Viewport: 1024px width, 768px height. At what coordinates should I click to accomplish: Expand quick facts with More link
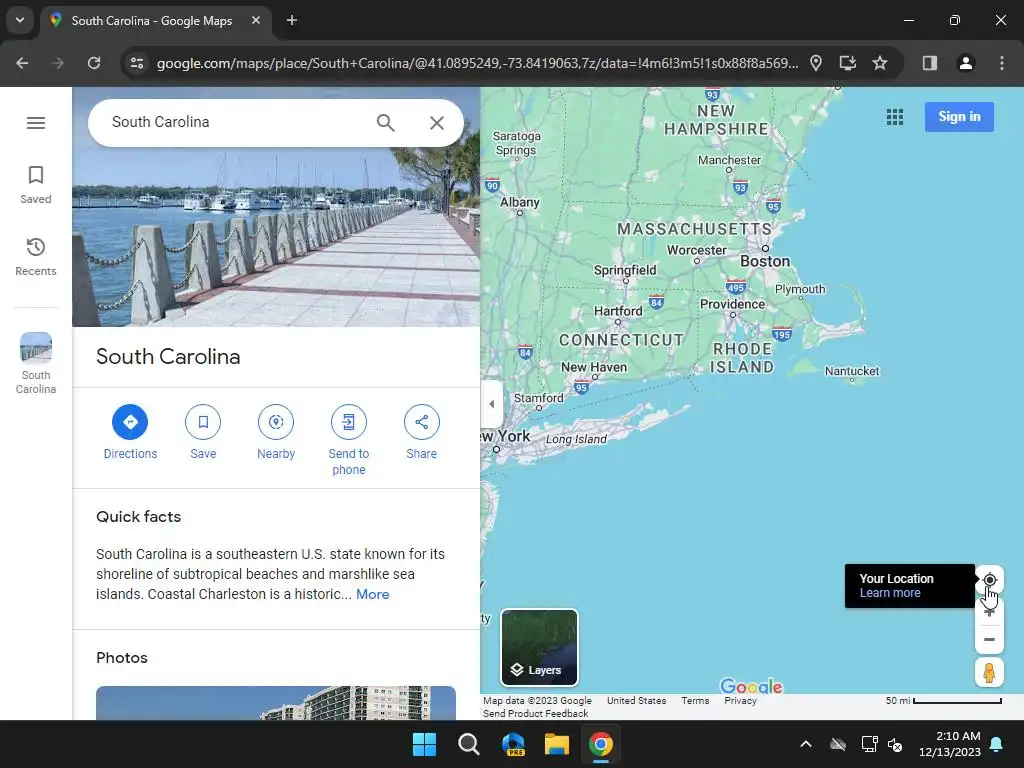(x=373, y=594)
